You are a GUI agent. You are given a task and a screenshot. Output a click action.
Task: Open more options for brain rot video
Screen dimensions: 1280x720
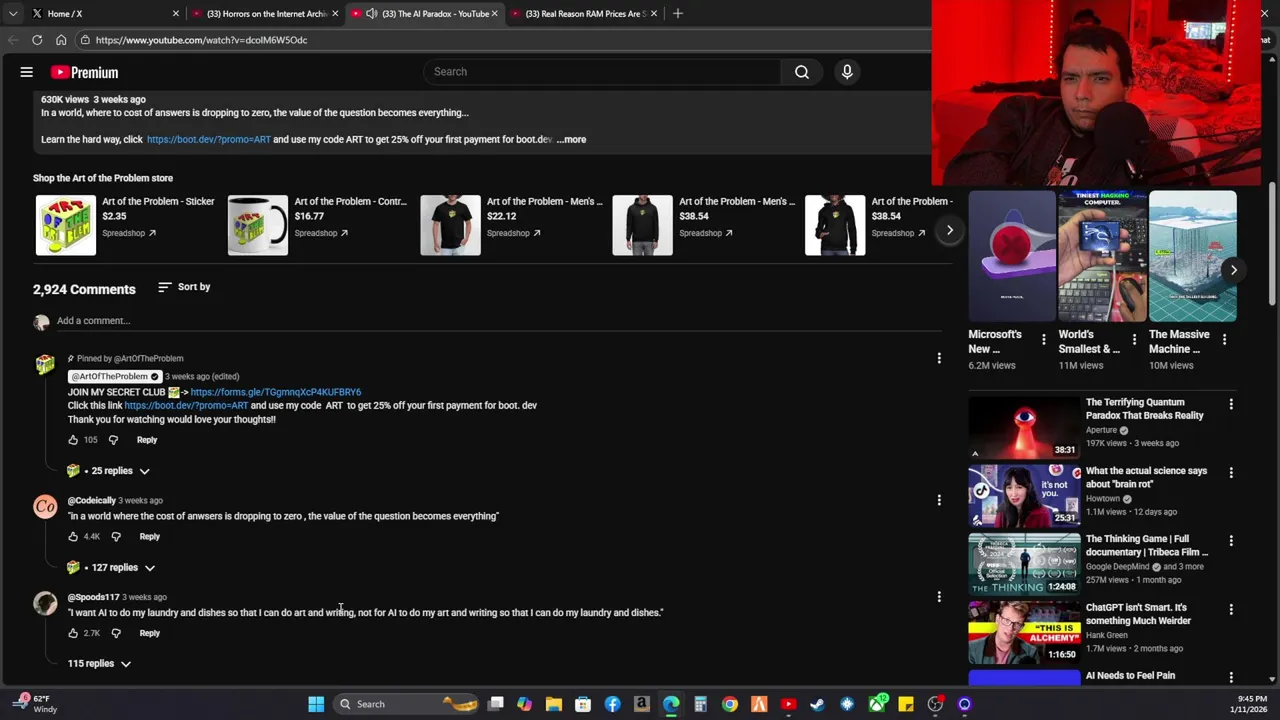click(1231, 472)
